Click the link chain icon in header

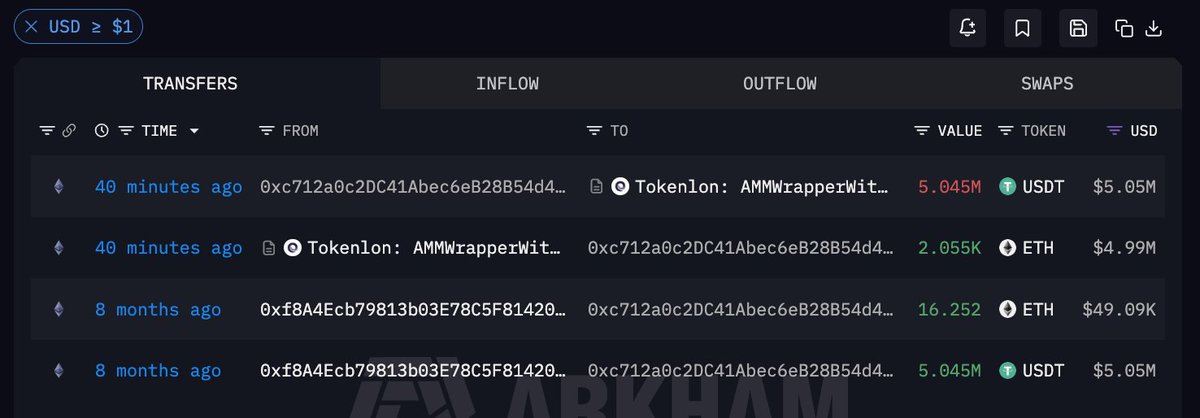69,131
